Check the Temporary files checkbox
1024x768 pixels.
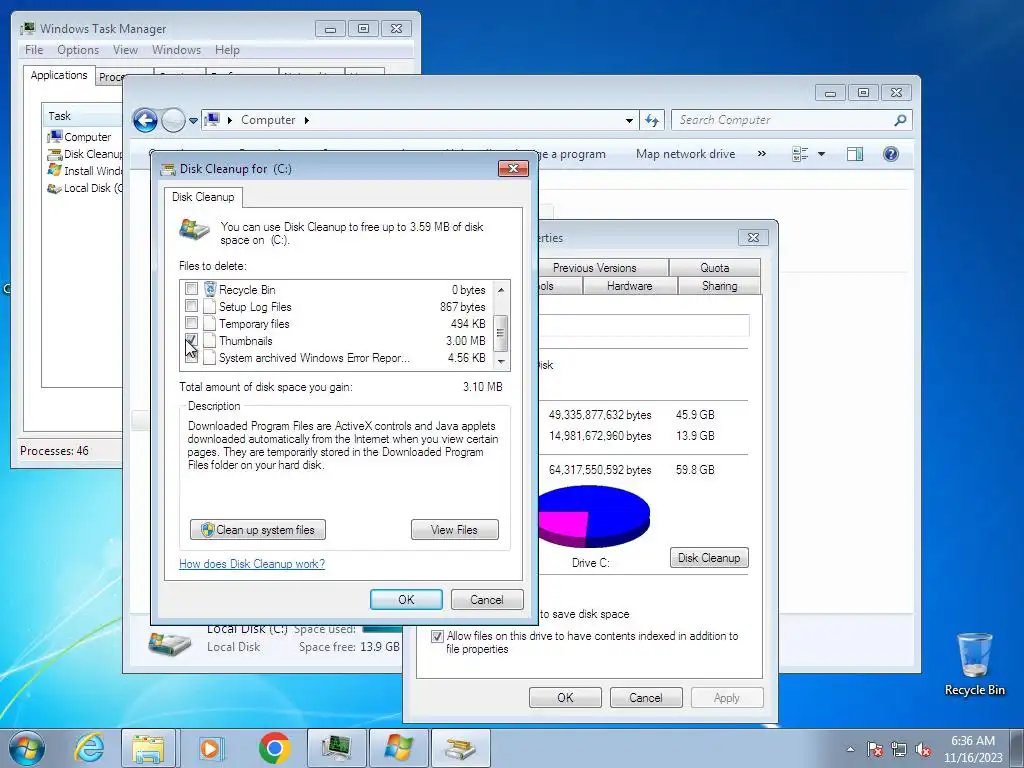[191, 323]
